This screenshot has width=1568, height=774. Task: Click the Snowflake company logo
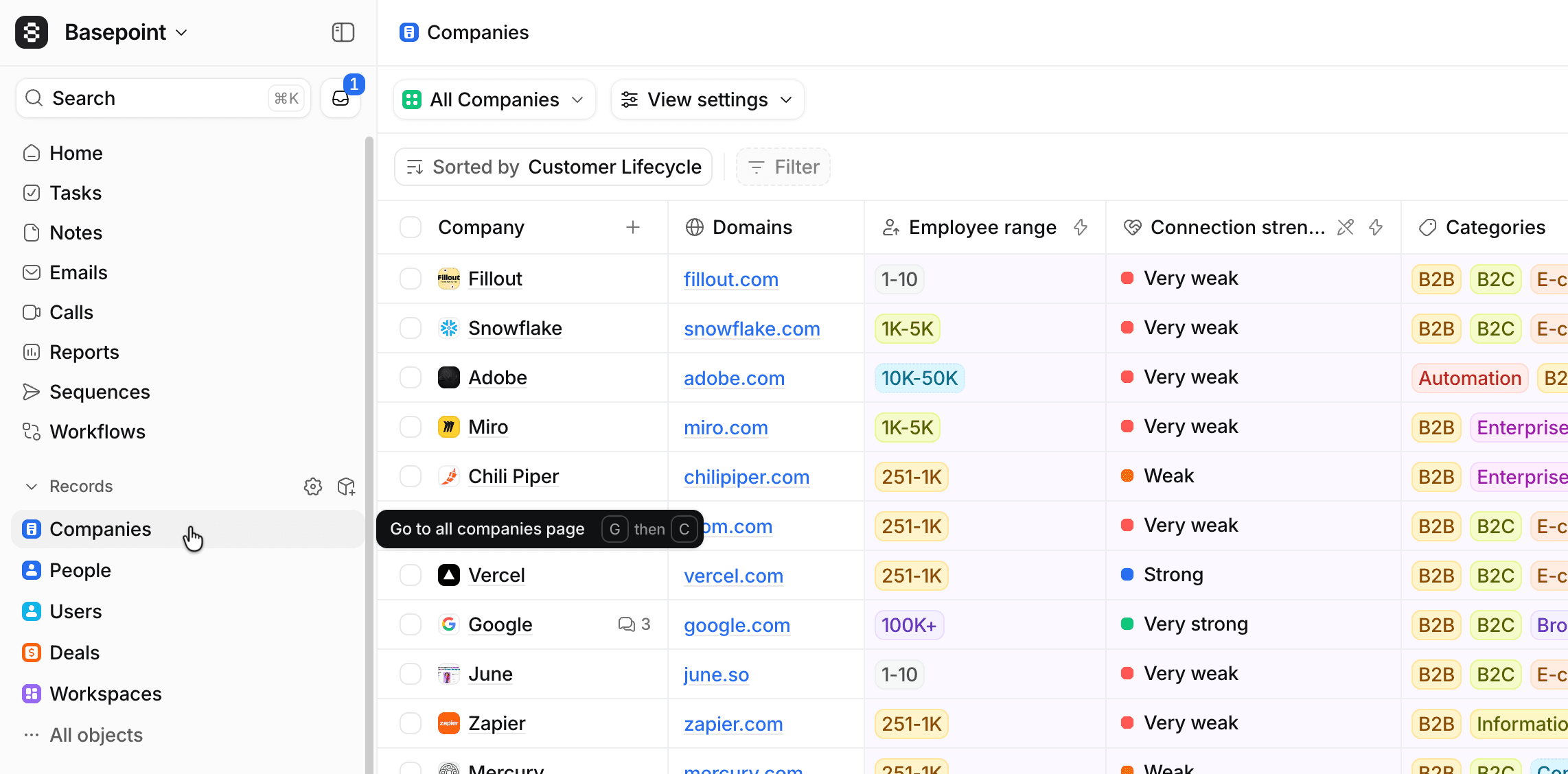[449, 328]
